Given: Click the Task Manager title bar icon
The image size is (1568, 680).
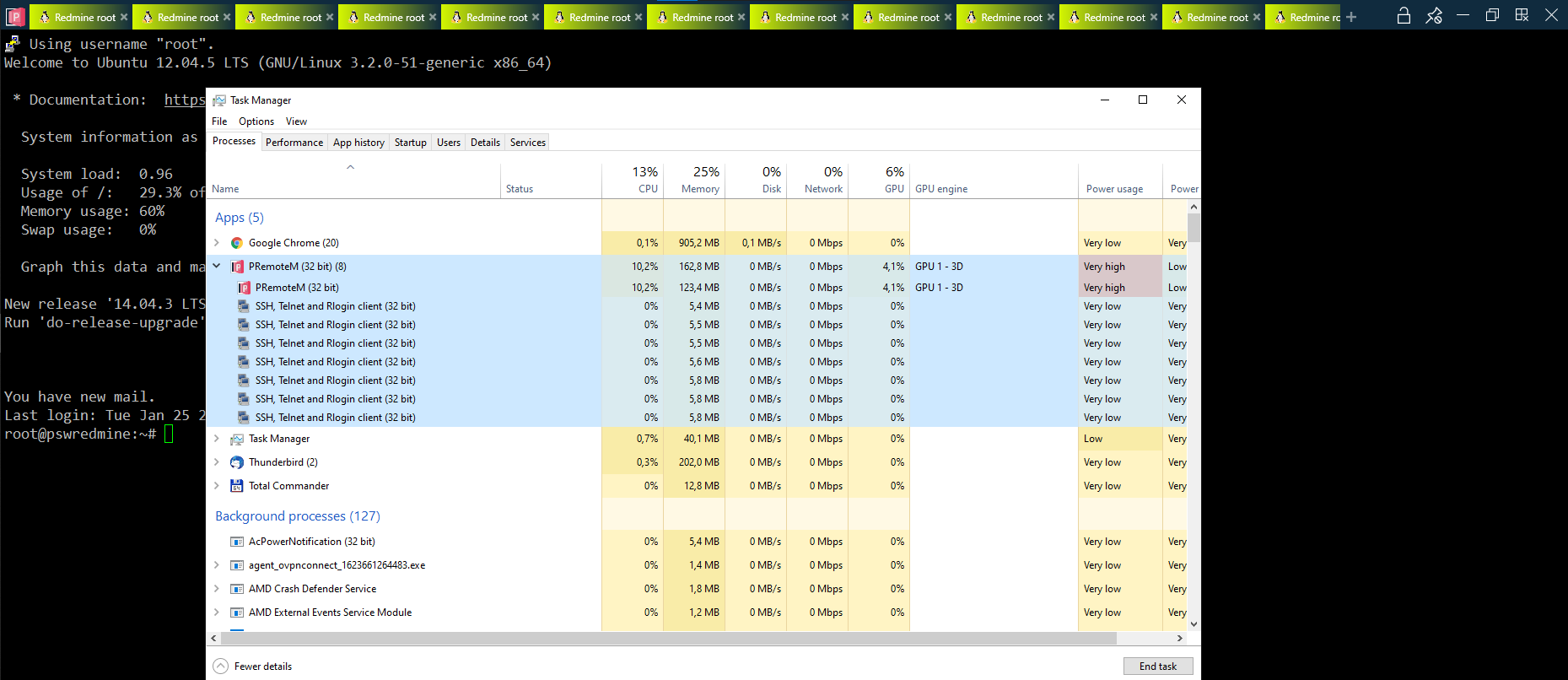Looking at the screenshot, I should [219, 100].
